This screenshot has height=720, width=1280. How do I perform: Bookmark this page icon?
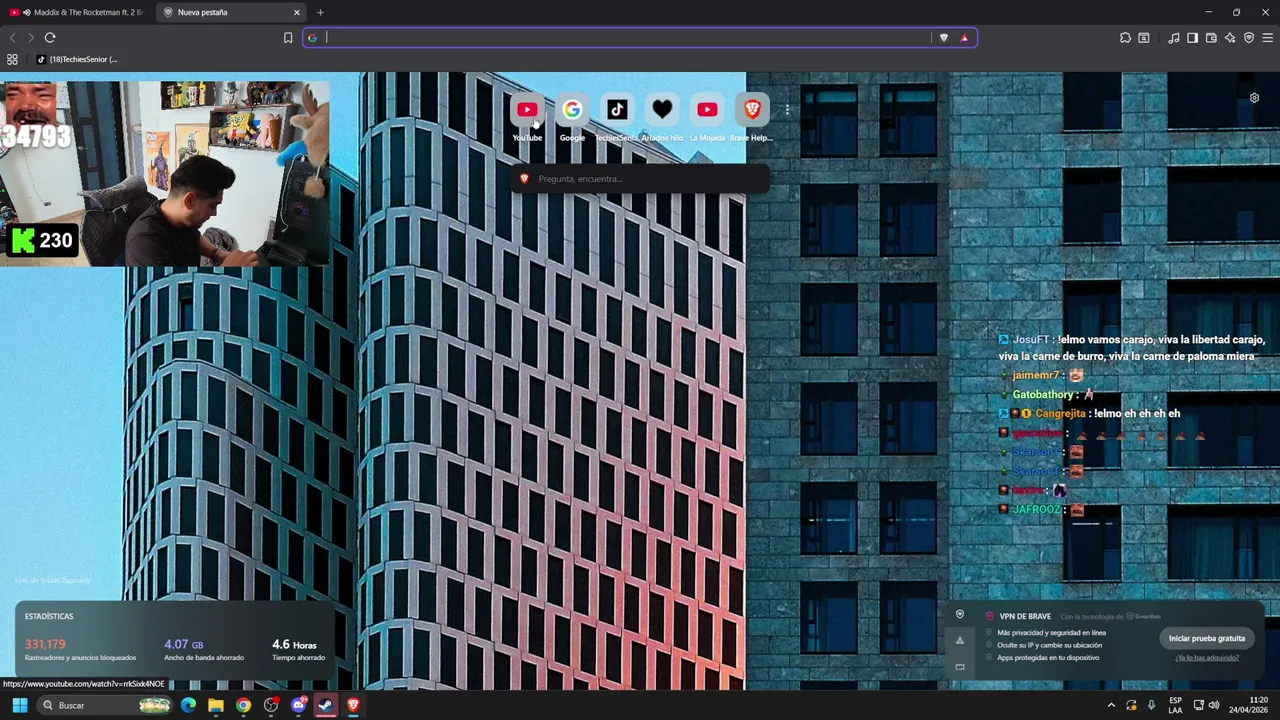288,38
